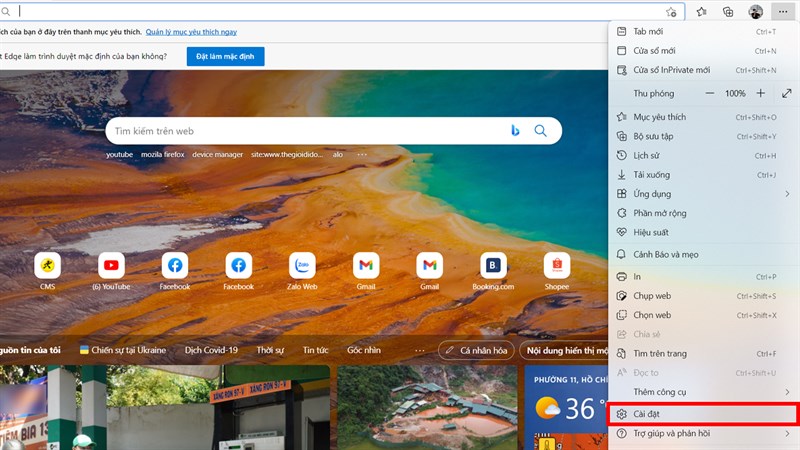Image resolution: width=800 pixels, height=450 pixels.
Task: Select Cửa sổ mới menu item
Action: click(x=703, y=51)
